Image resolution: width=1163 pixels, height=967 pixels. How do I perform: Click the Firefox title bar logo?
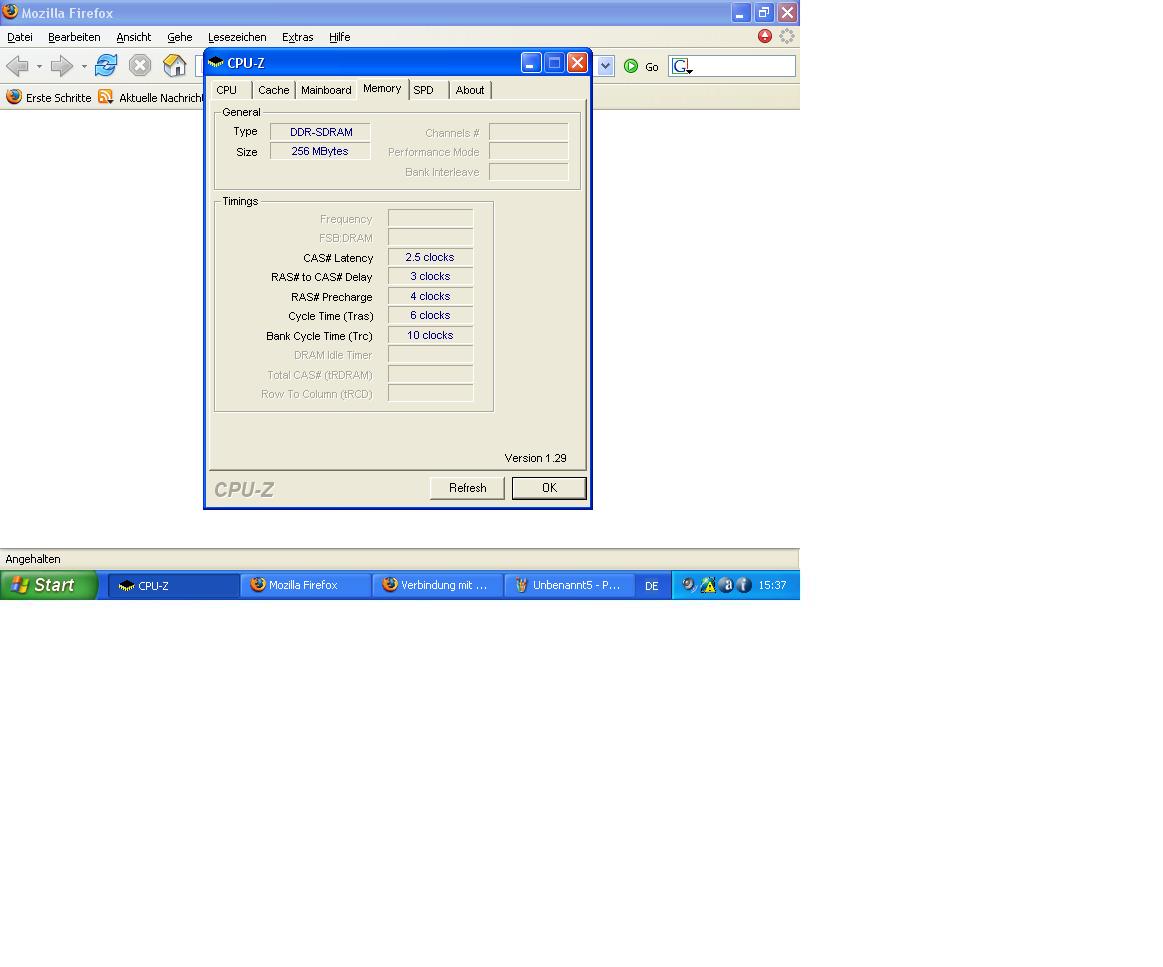(x=10, y=12)
